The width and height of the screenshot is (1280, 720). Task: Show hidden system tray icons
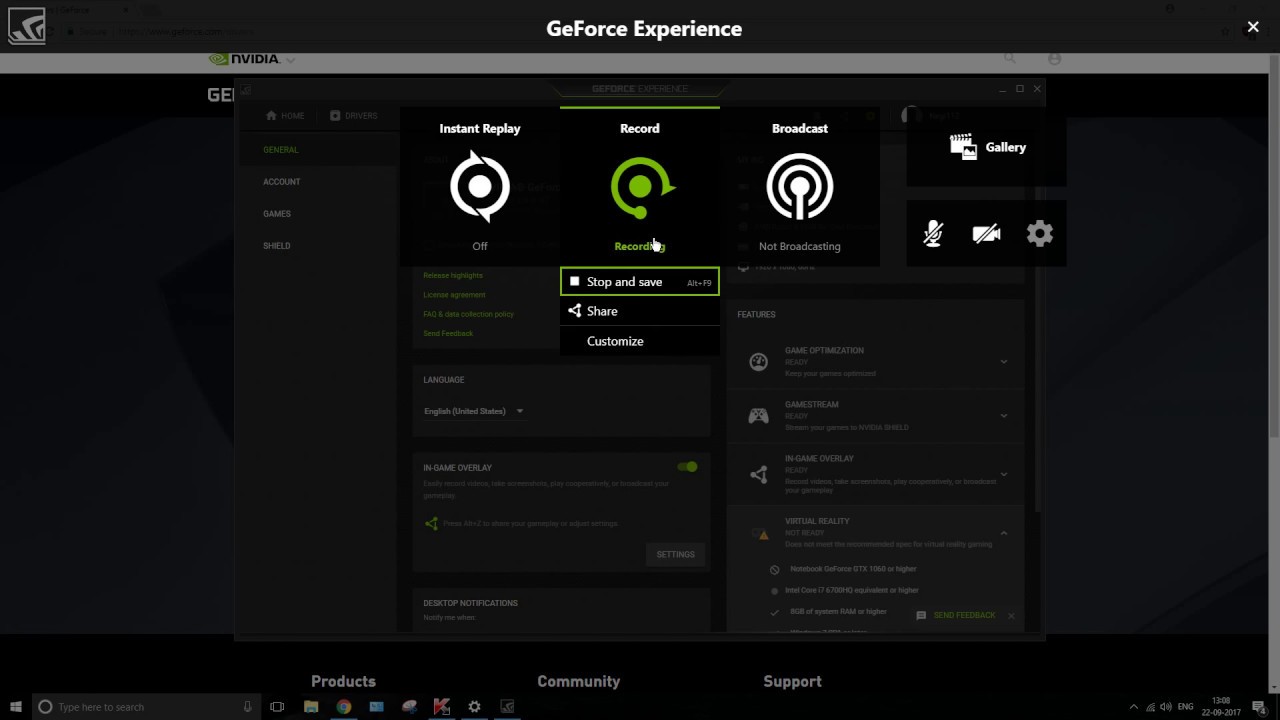1133,707
